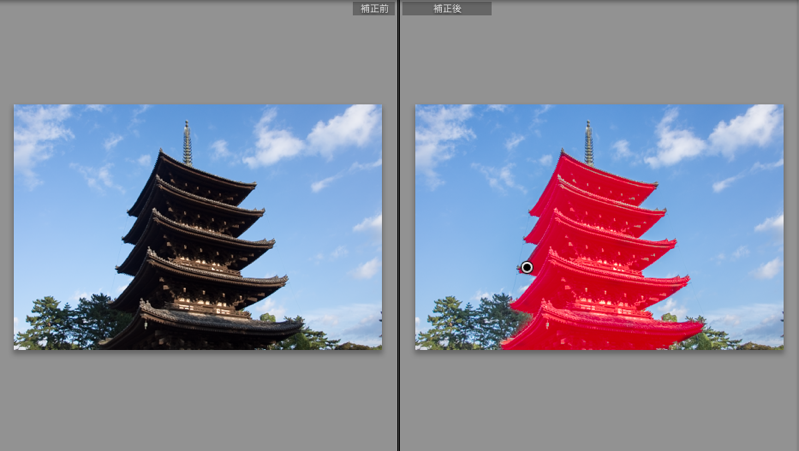This screenshot has width=799, height=451.
Task: Select the 補正前 view label
Action: [374, 9]
